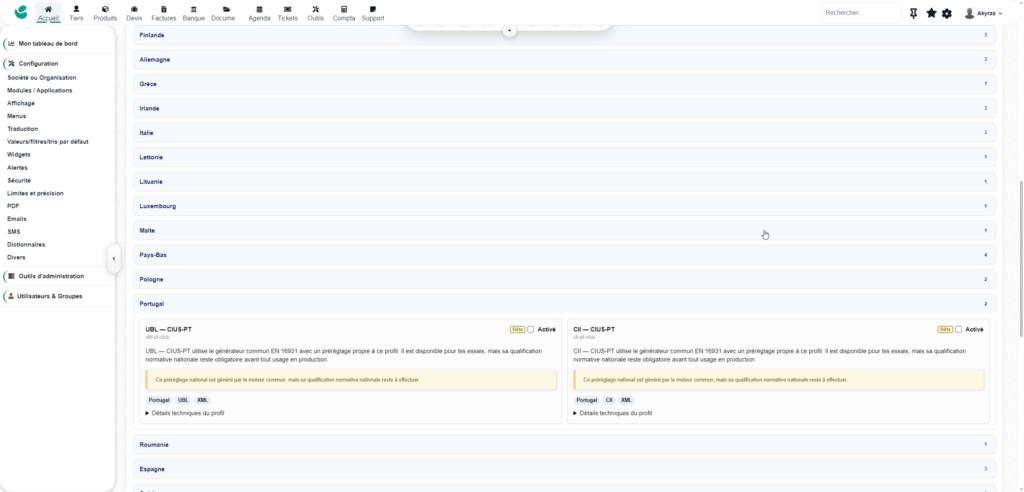Open the Tickets menu
Screen dimensions: 1024x492
click(287, 13)
